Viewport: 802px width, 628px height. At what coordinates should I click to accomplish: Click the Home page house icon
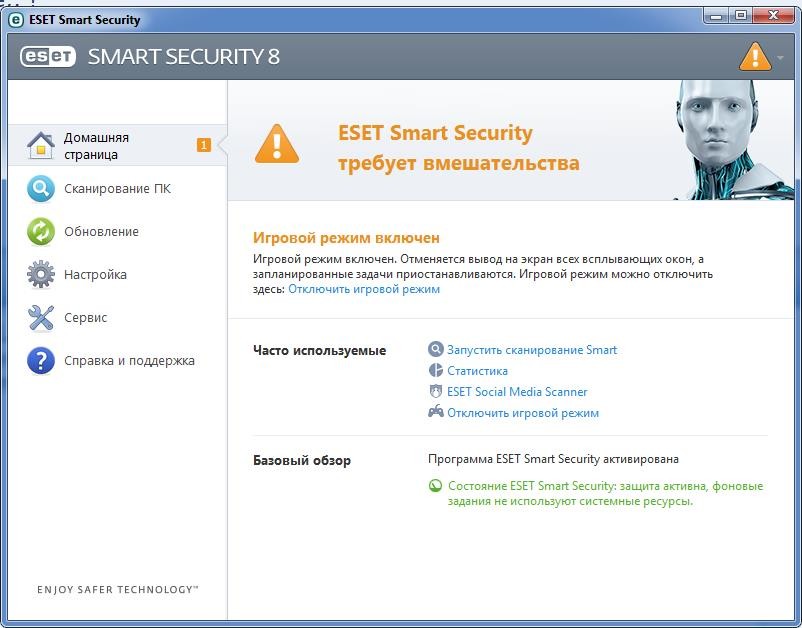40,146
